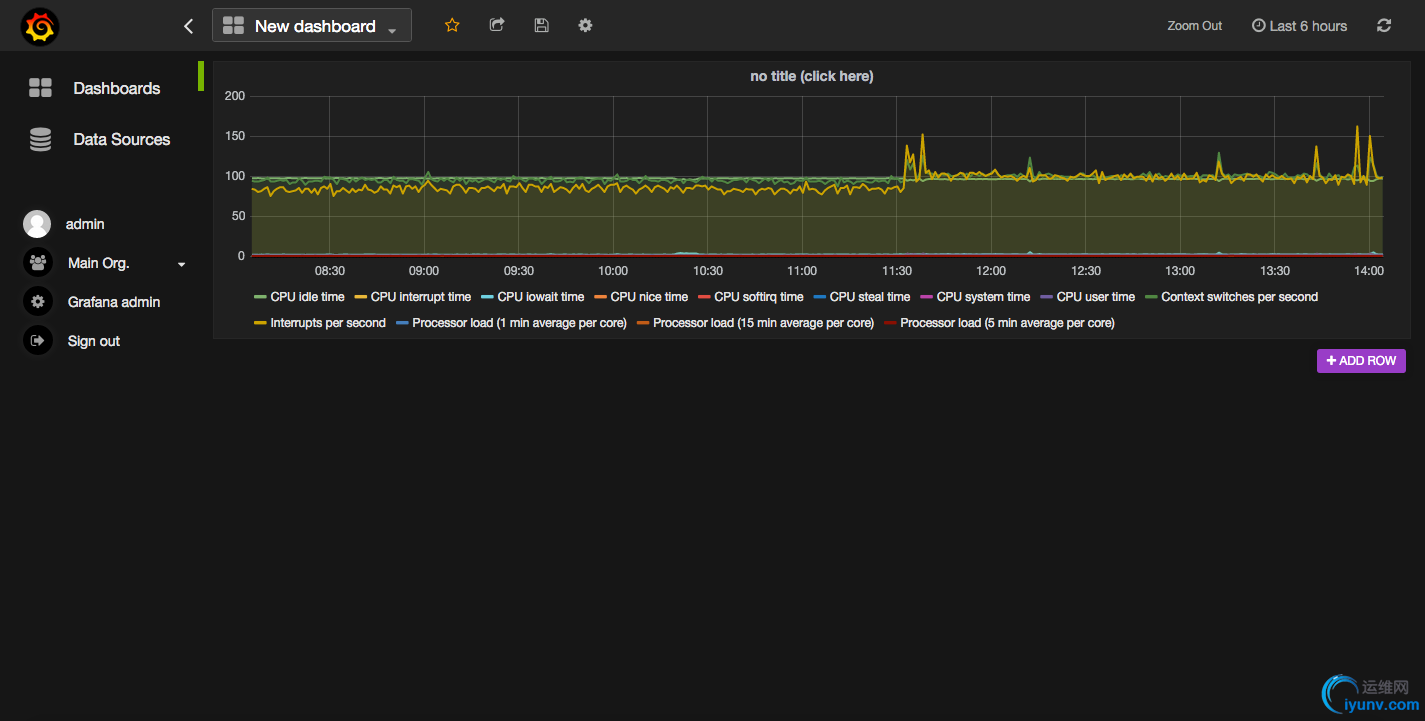Save the dashboard with the floppy icon
This screenshot has height=721, width=1425.
[541, 25]
